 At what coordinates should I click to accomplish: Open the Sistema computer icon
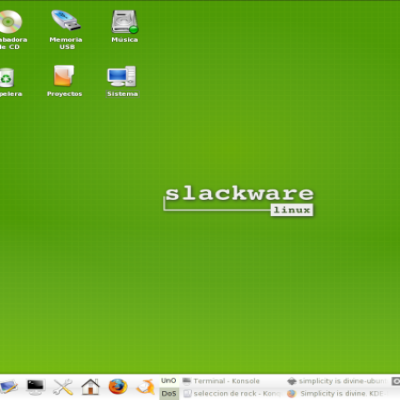(x=122, y=77)
